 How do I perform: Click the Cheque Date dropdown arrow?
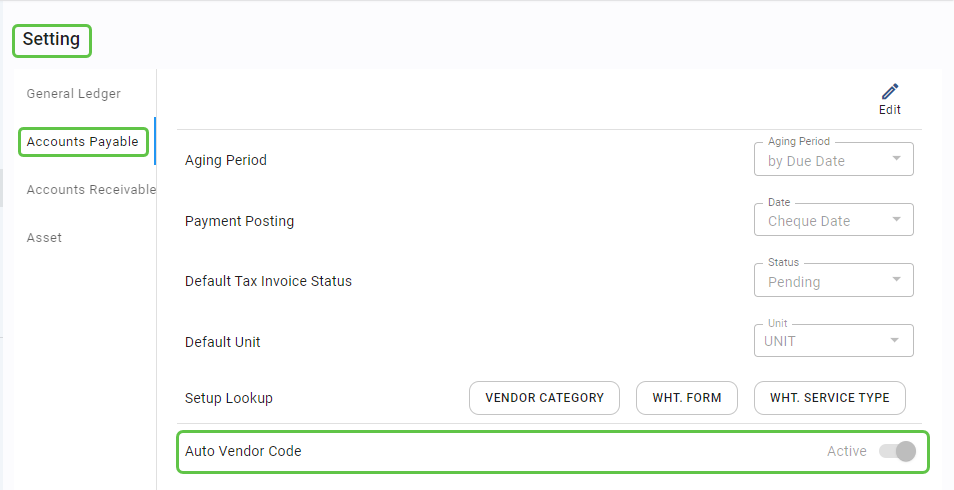point(896,220)
